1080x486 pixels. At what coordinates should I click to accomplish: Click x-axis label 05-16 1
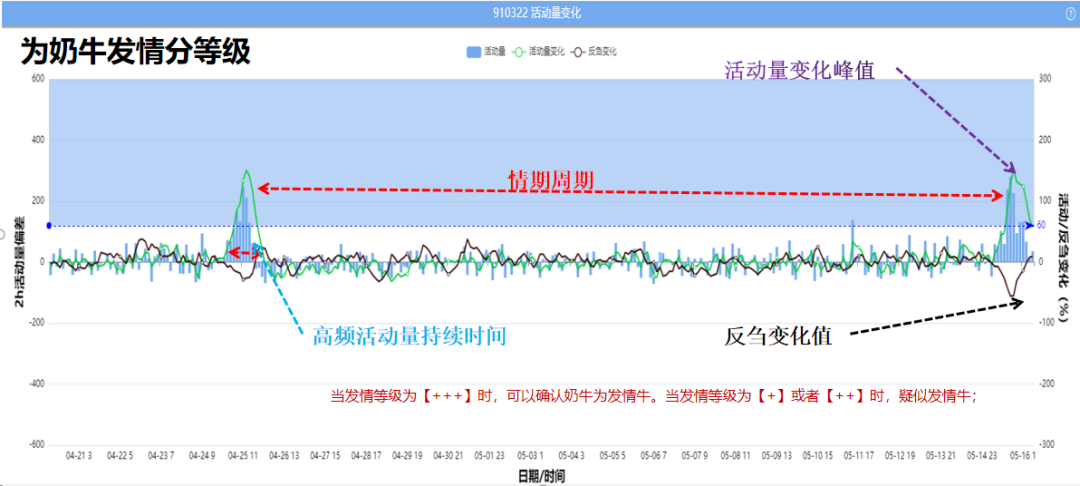[x=1022, y=456]
